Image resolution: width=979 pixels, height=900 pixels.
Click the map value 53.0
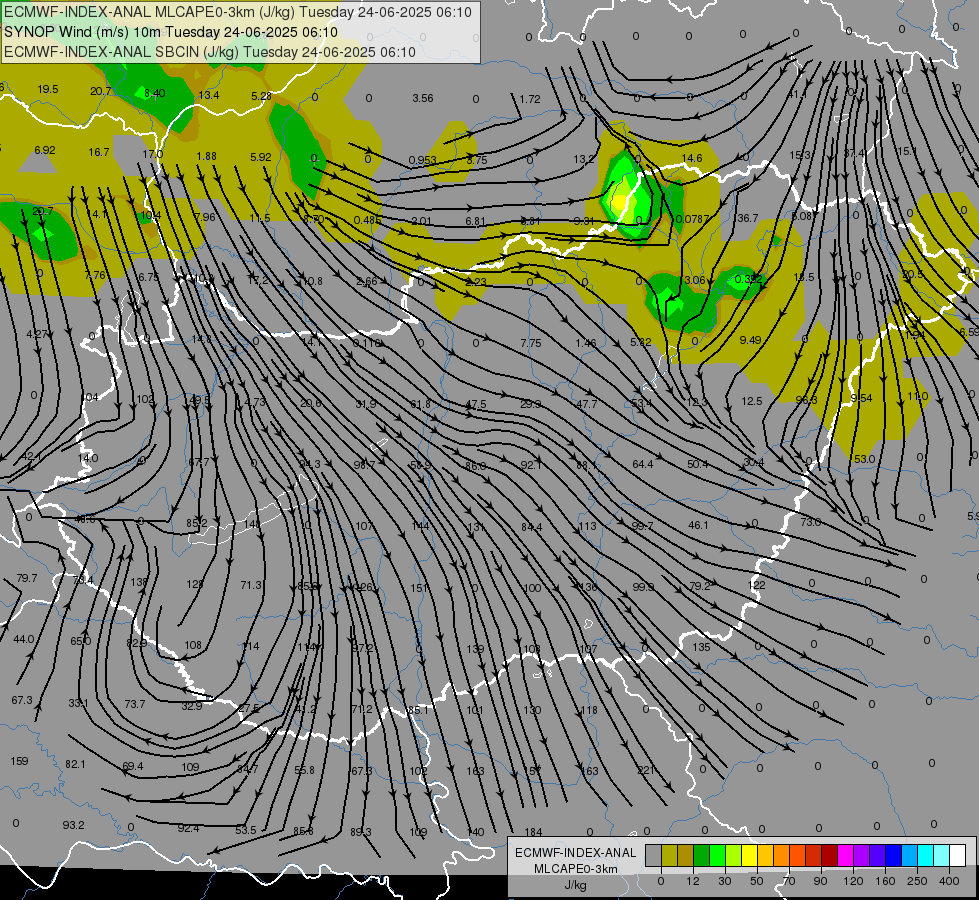[864, 459]
